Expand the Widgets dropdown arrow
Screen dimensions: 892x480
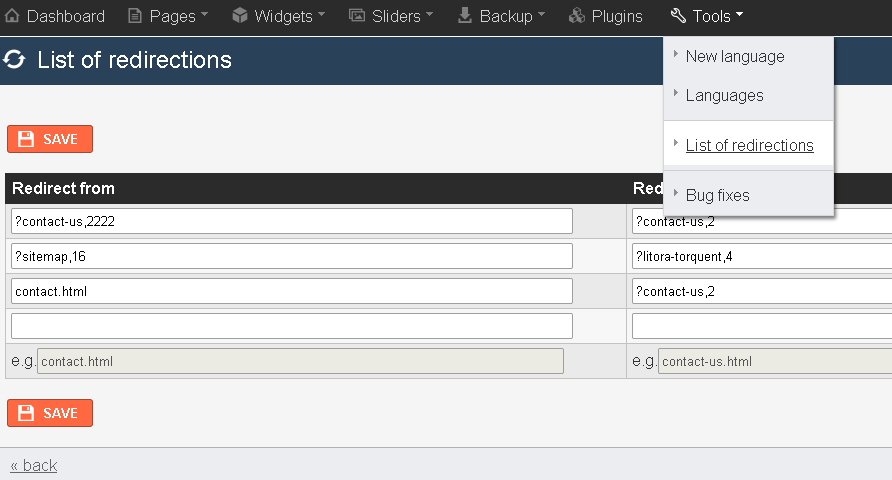(321, 14)
